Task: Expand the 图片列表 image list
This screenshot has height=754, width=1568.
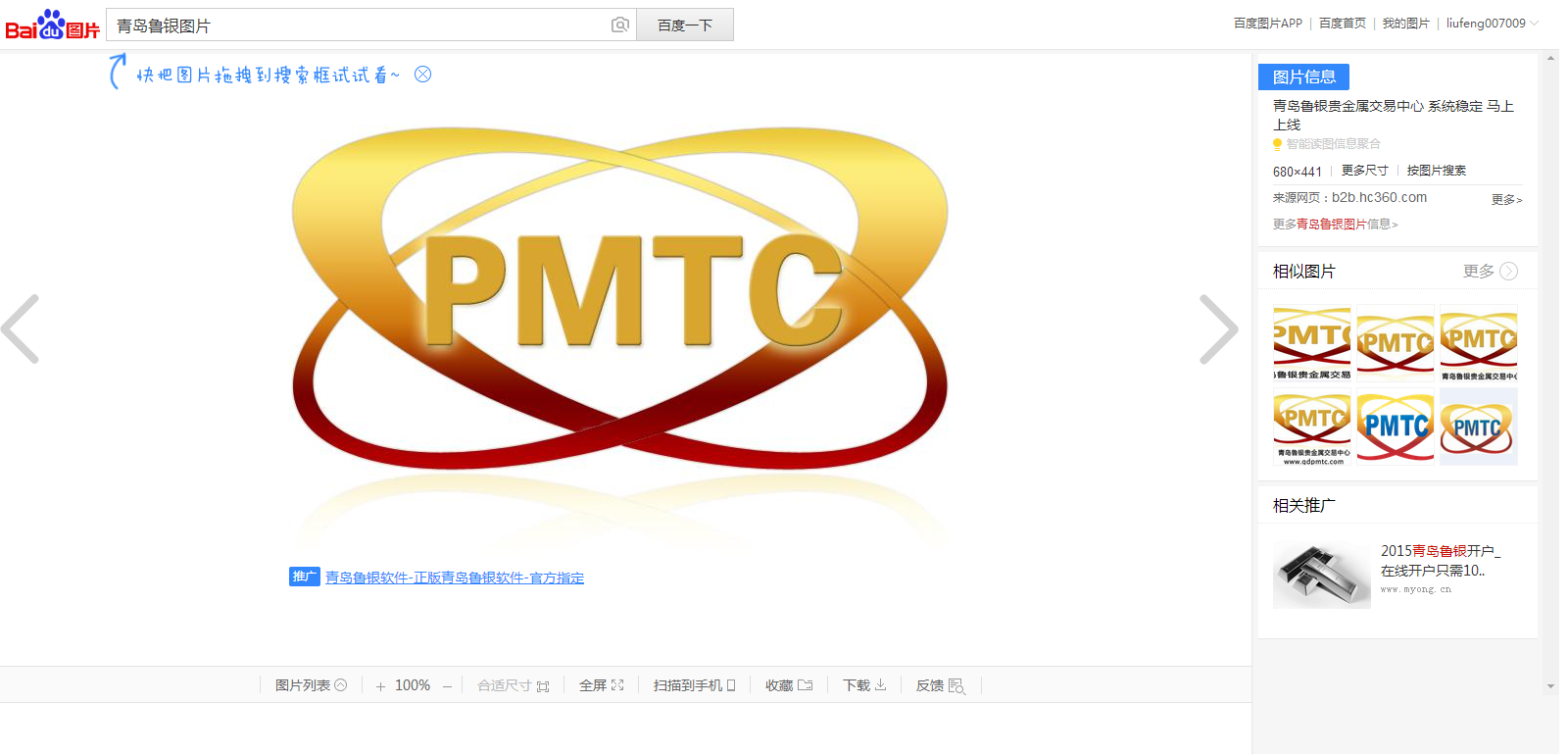Action: point(311,685)
